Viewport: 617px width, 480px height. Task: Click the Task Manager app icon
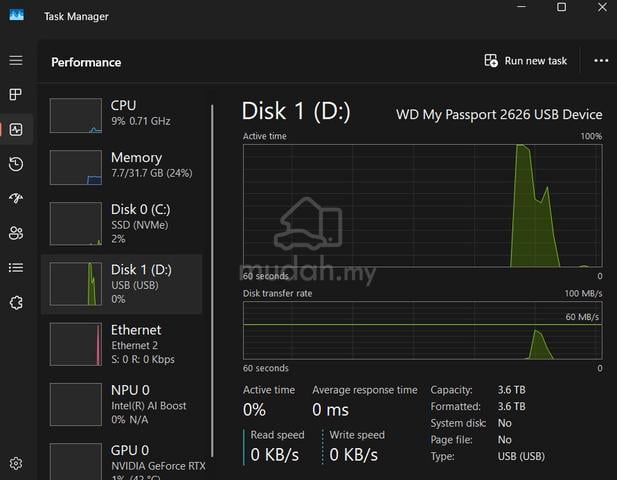[x=16, y=15]
